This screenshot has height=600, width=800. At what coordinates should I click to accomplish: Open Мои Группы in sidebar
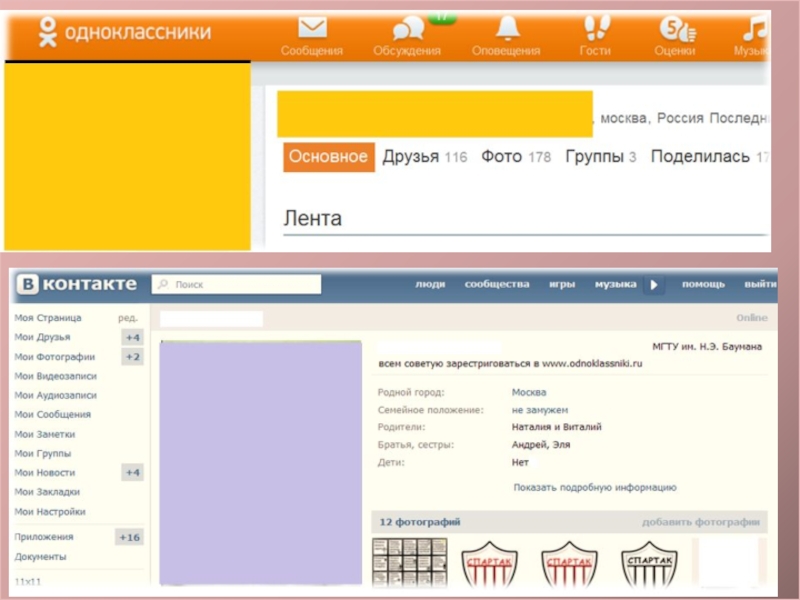pos(43,454)
